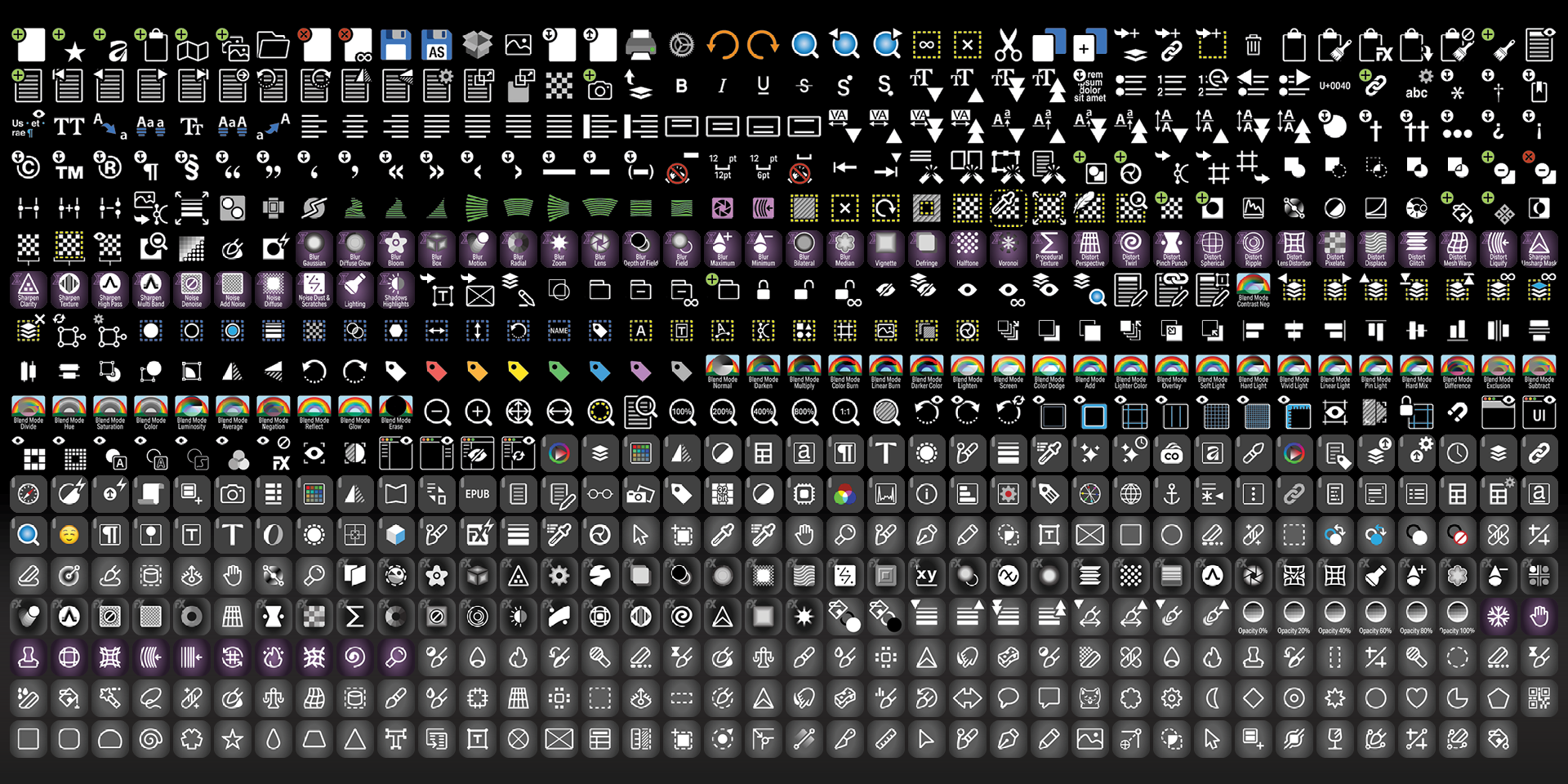Screen dimensions: 1568x784
Task: Select the yellow tag icon
Action: (519, 372)
